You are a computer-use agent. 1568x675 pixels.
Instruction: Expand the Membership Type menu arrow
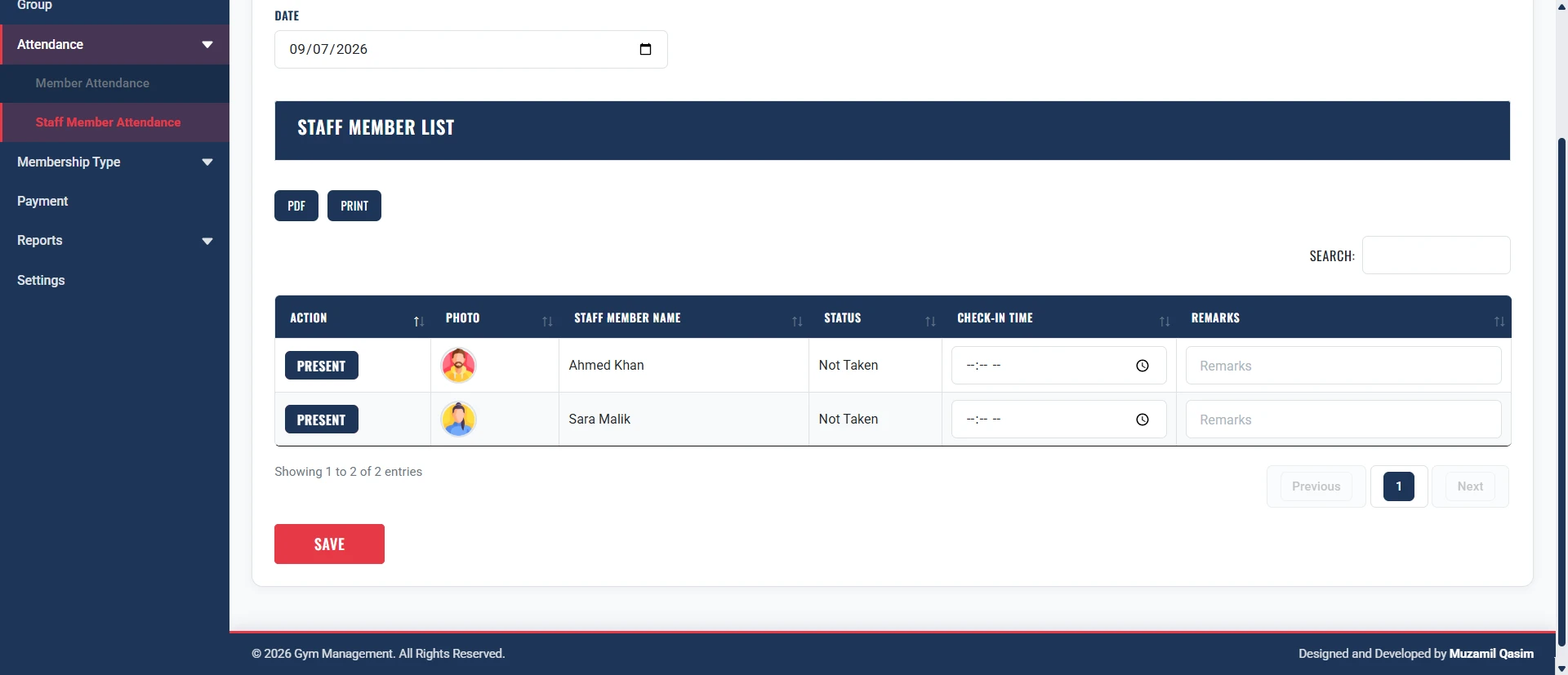click(x=207, y=162)
